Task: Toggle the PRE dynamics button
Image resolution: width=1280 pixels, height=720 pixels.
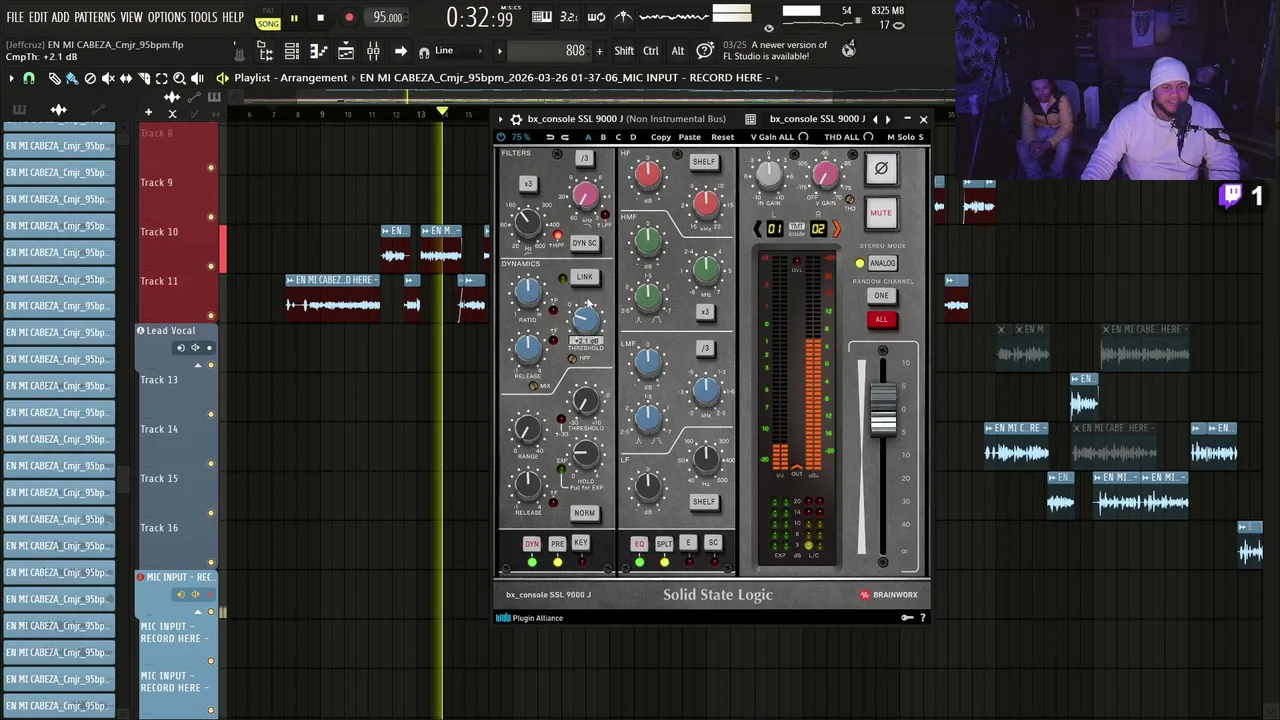Action: tap(557, 544)
